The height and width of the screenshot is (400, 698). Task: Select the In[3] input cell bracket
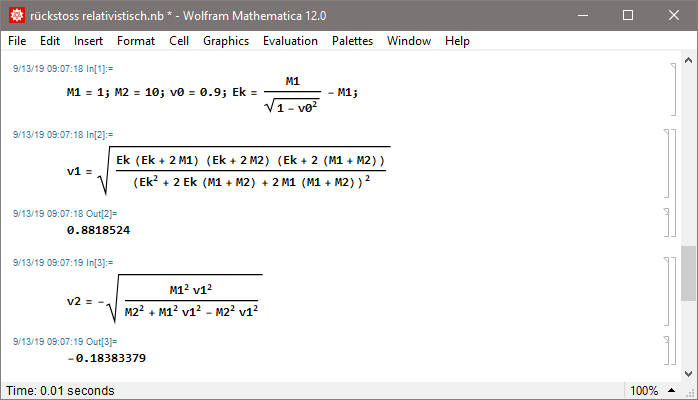[666, 294]
